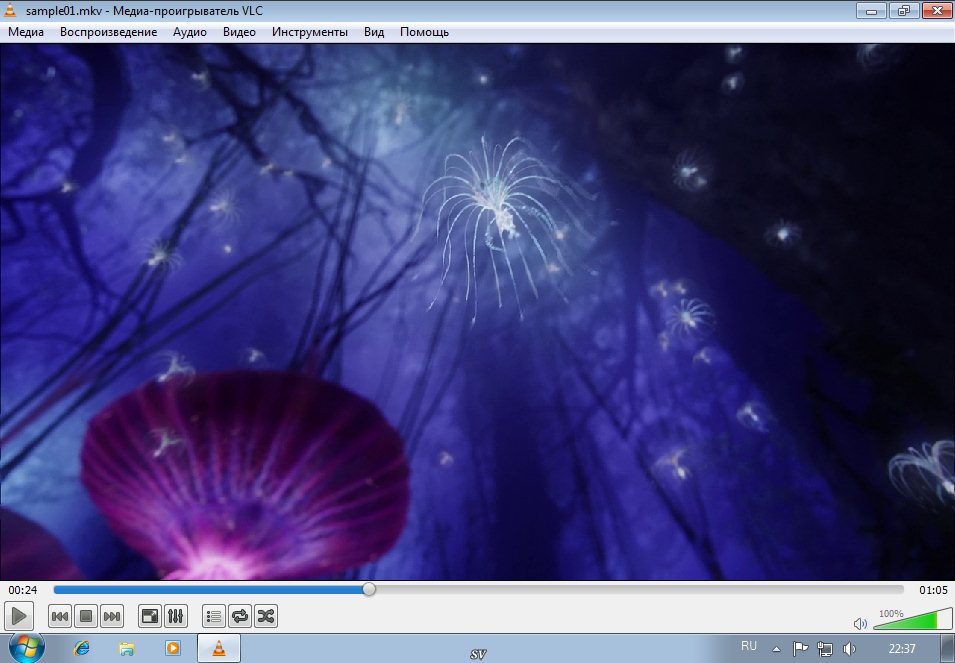Expand the Инструменты menu

310,32
